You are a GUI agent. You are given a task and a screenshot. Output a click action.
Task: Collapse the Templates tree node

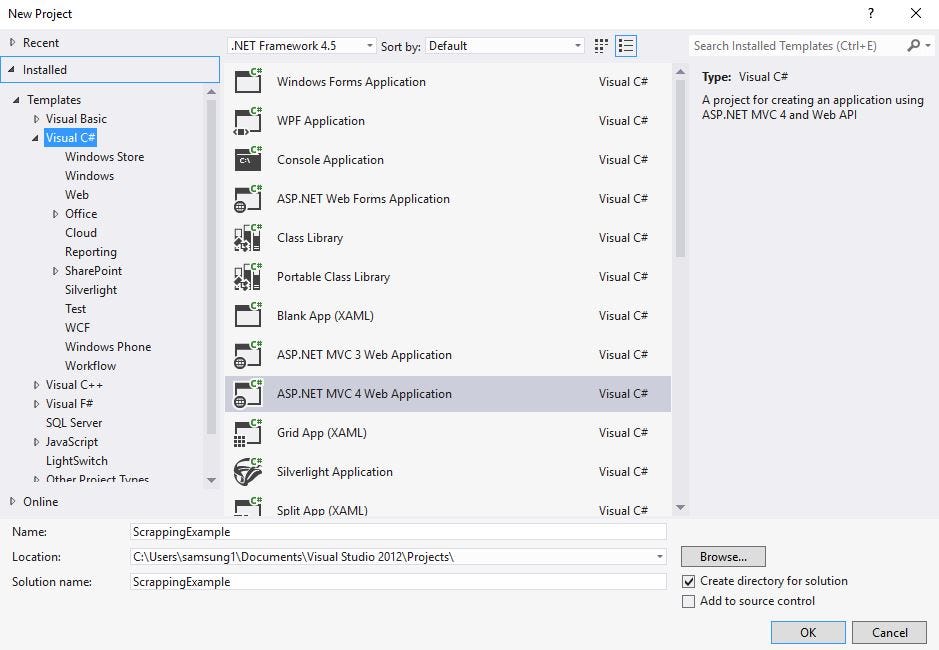pos(16,100)
